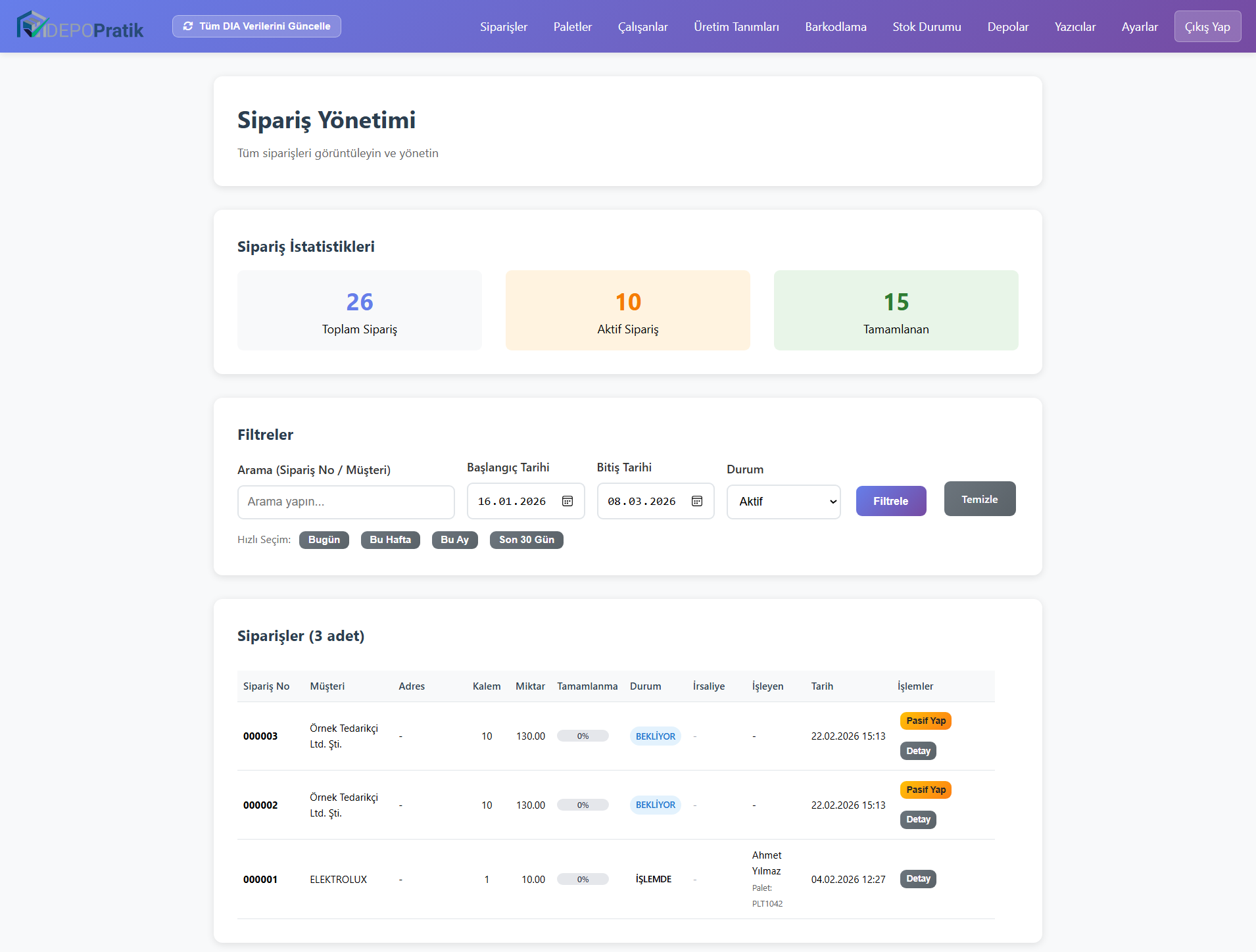The width and height of the screenshot is (1256, 952).
Task: Open Detay for order 000001
Action: [917, 879]
